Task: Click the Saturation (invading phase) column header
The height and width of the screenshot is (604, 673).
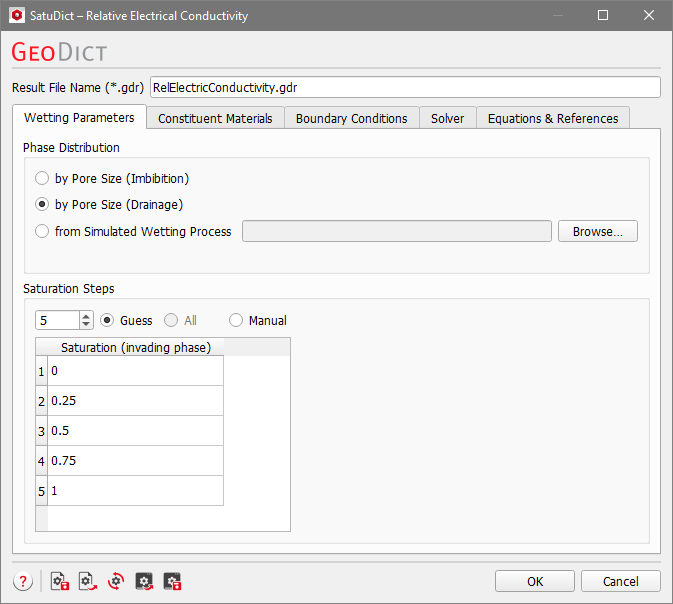Action: click(136, 347)
